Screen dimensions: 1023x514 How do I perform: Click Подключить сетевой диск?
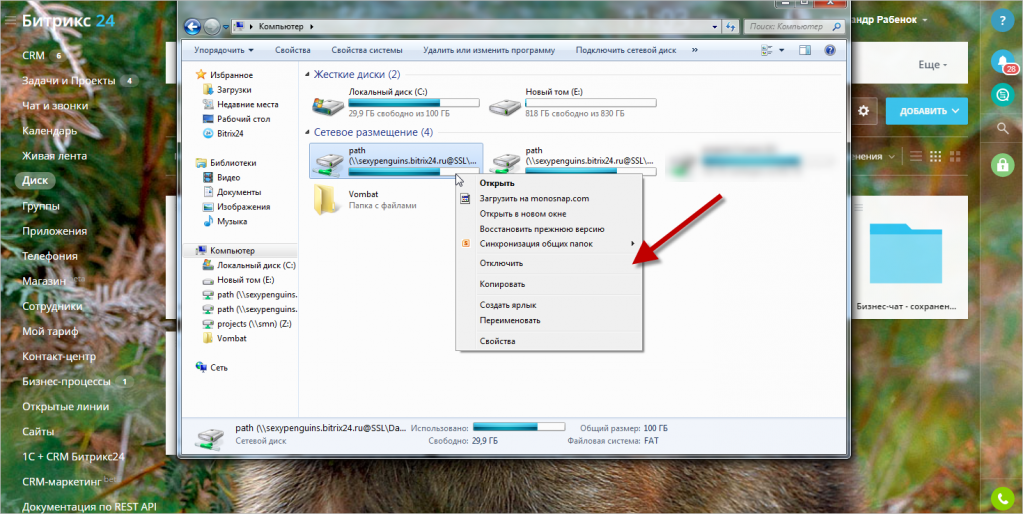pos(626,50)
